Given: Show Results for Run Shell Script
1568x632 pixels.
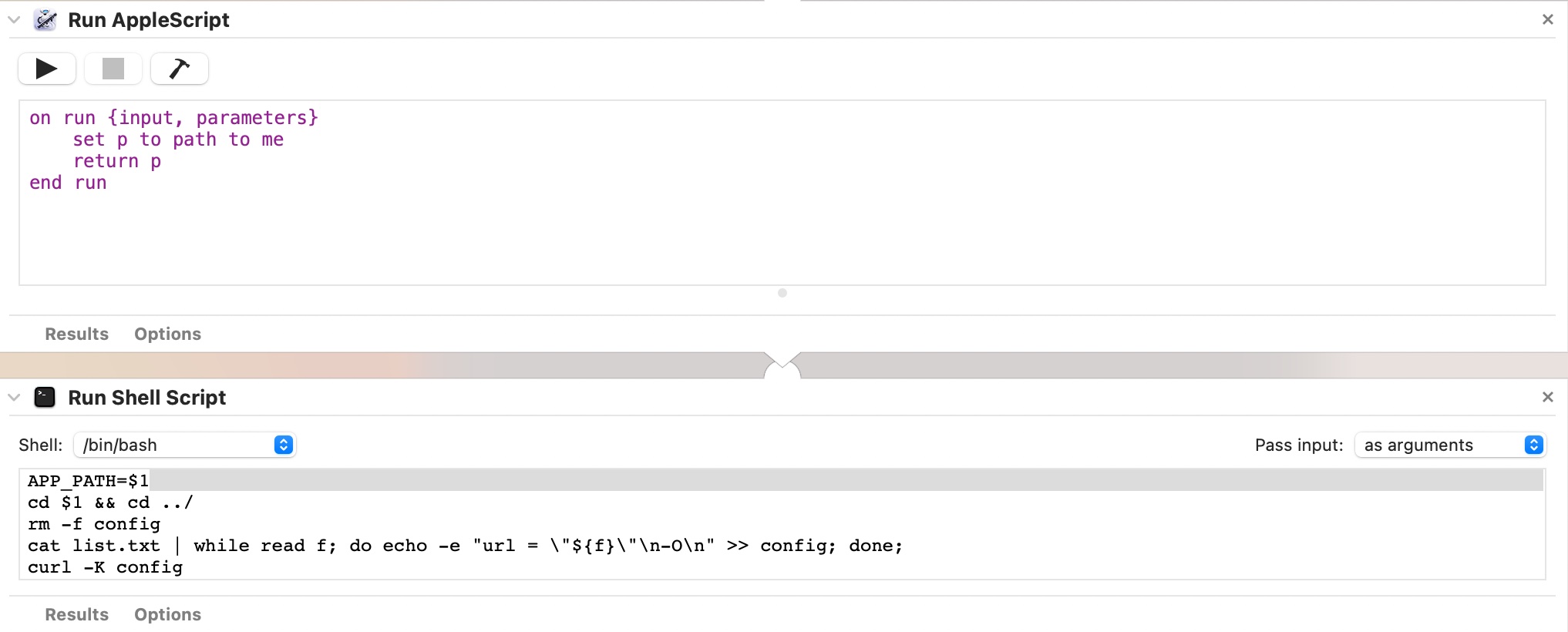Looking at the screenshot, I should pos(76,615).
